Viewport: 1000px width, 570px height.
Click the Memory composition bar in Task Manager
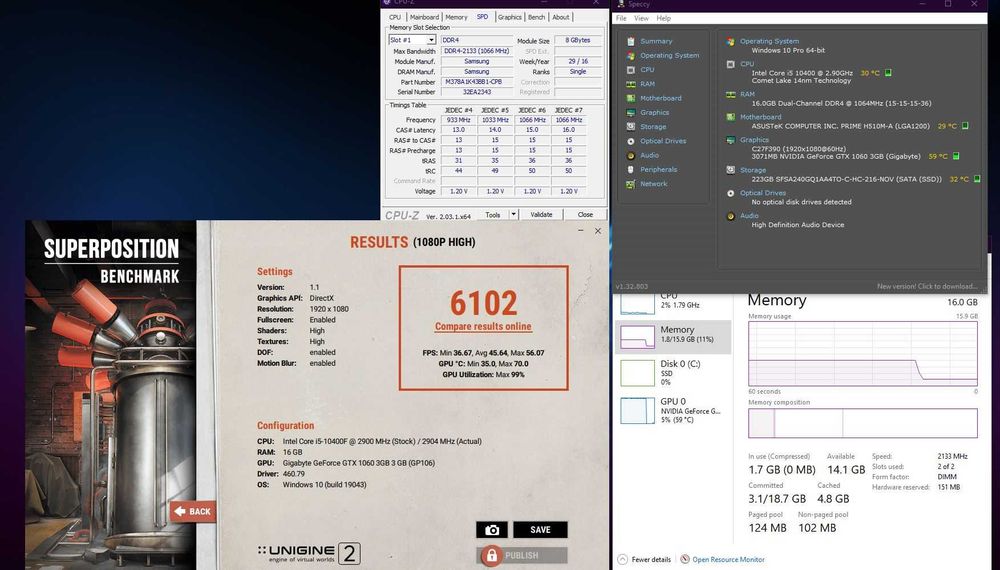click(x=862, y=423)
